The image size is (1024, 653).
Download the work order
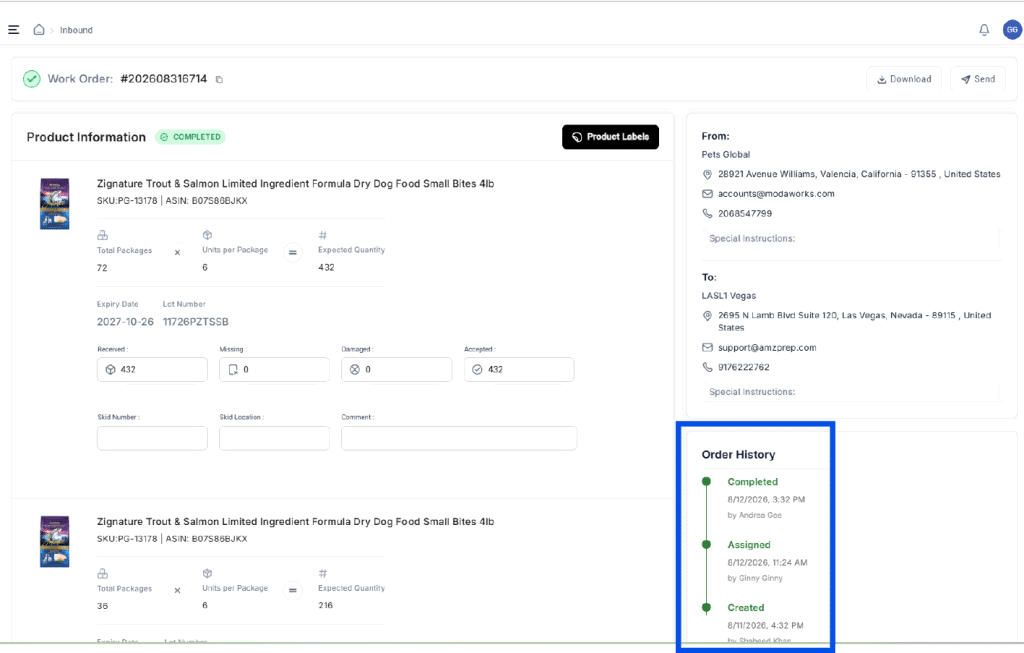[x=904, y=79]
